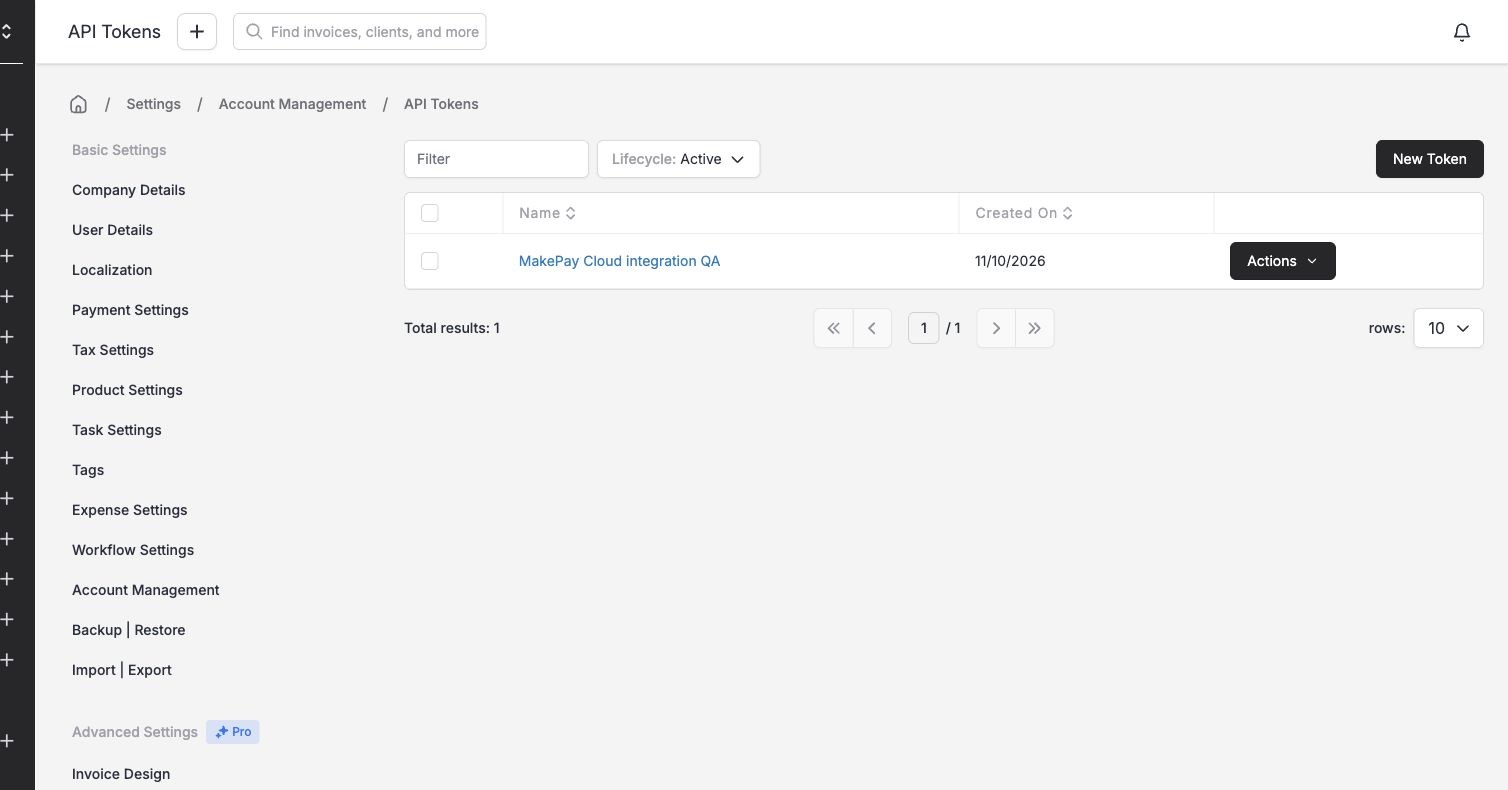Image resolution: width=1508 pixels, height=790 pixels.
Task: Go to previous page arrow
Action: [x=872, y=328]
